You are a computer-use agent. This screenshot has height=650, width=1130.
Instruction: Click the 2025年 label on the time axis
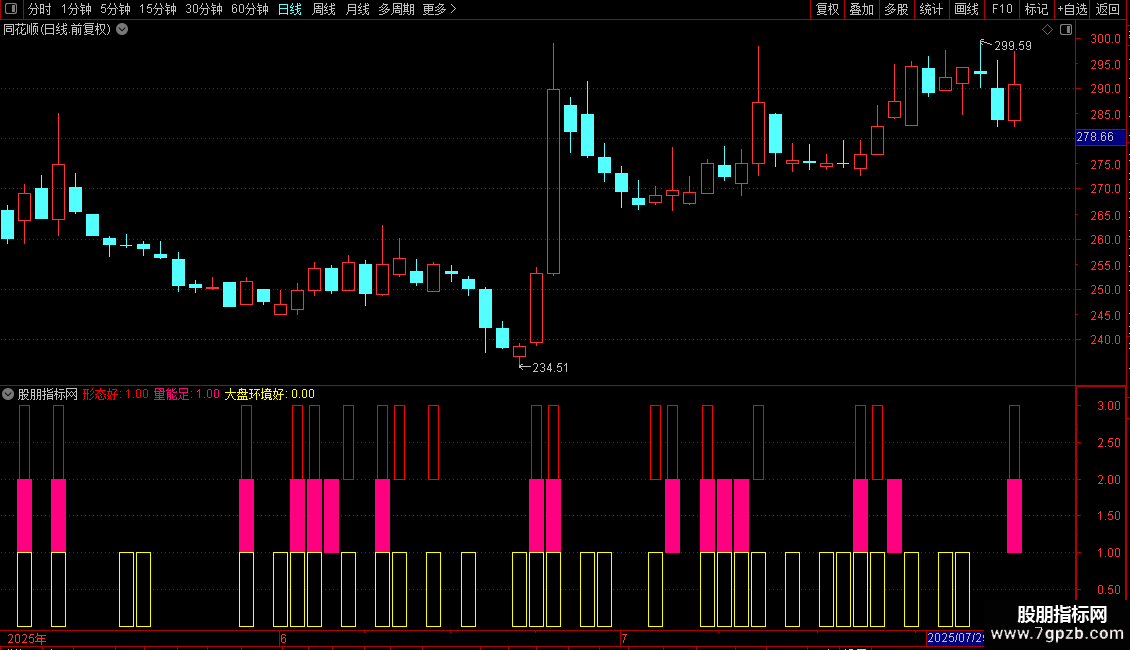(x=27, y=638)
